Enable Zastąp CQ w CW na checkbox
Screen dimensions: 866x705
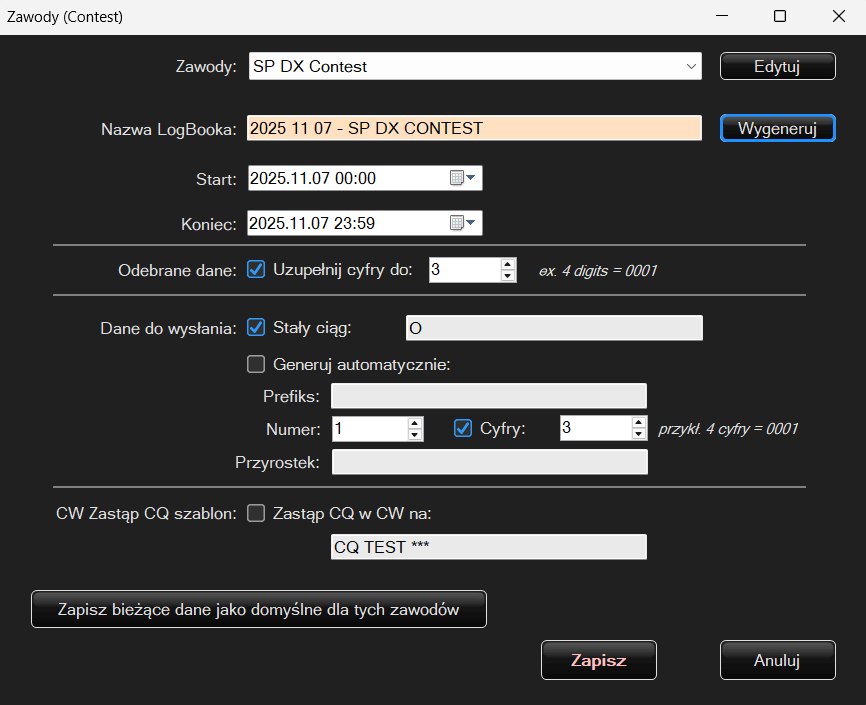[256, 513]
